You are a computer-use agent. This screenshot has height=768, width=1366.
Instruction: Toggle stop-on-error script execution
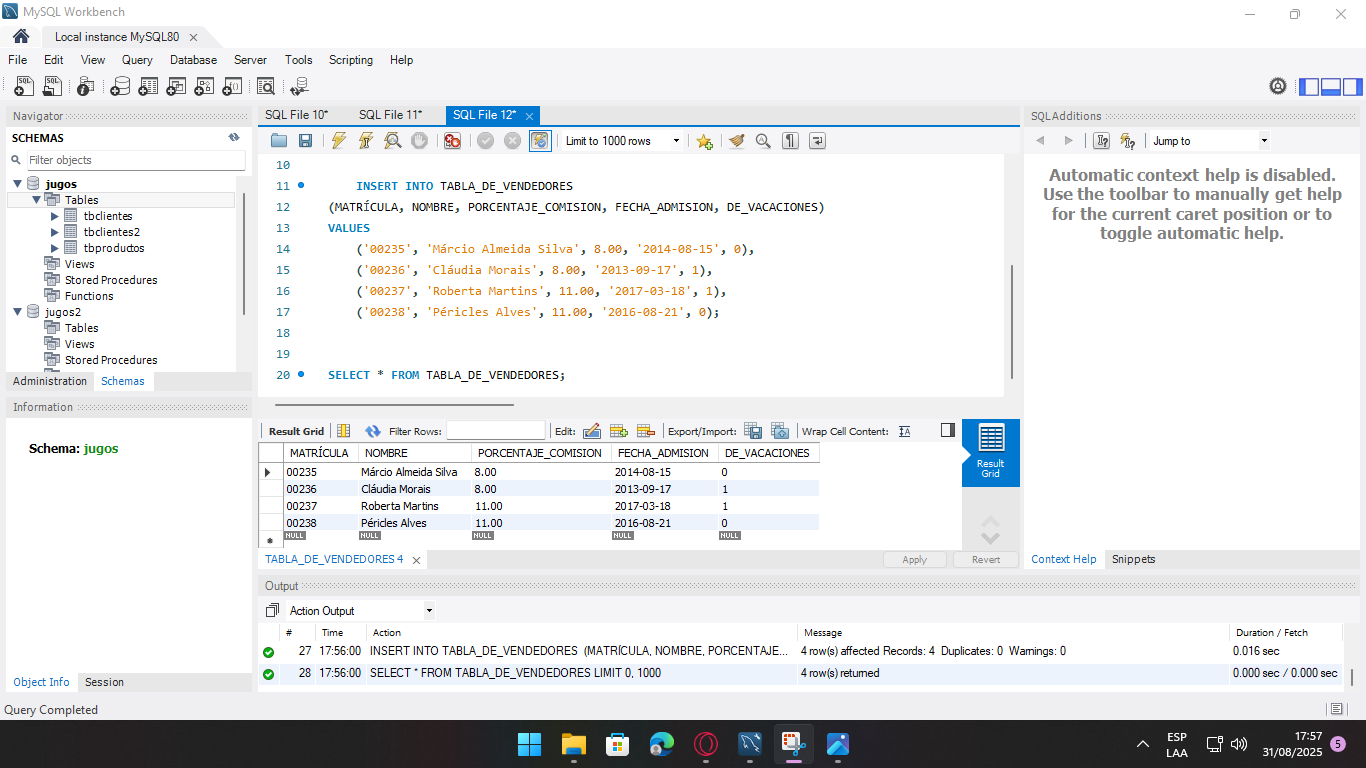tap(452, 141)
